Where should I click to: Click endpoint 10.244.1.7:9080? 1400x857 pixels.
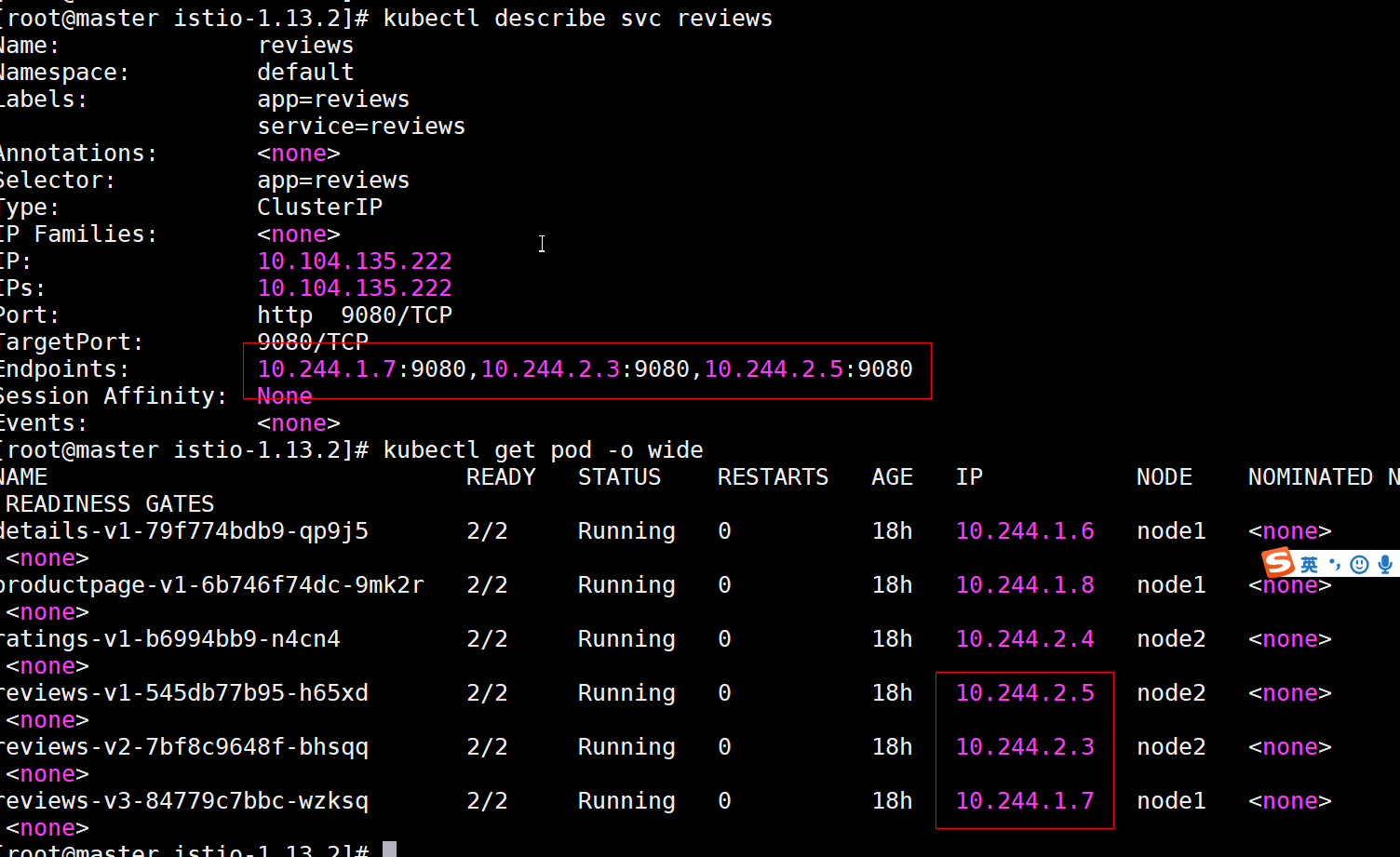(361, 369)
